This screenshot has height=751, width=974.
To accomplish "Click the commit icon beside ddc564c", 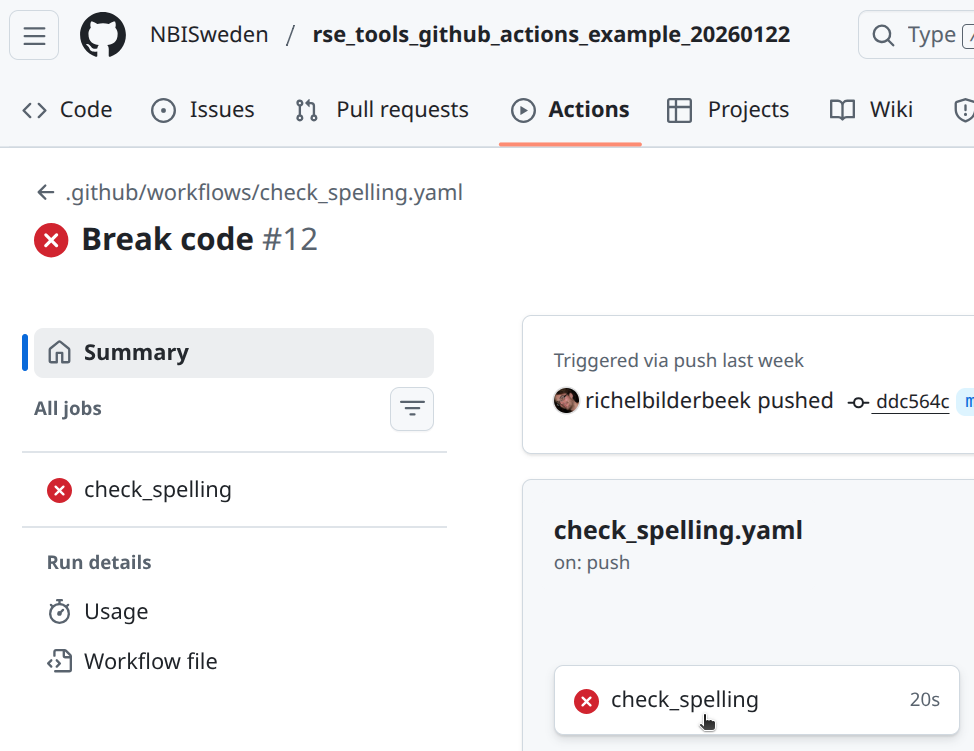I will click(x=857, y=402).
